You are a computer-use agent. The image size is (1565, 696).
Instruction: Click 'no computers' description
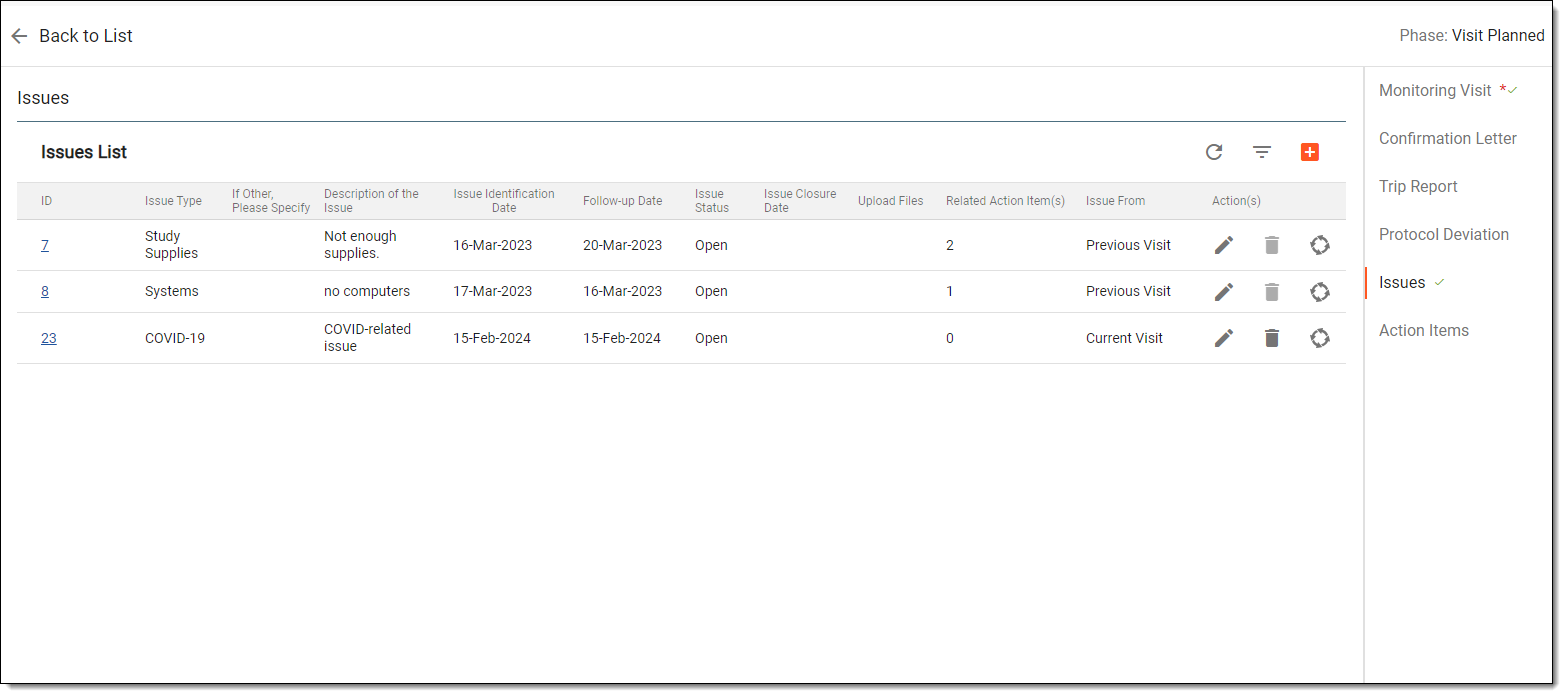coord(367,291)
